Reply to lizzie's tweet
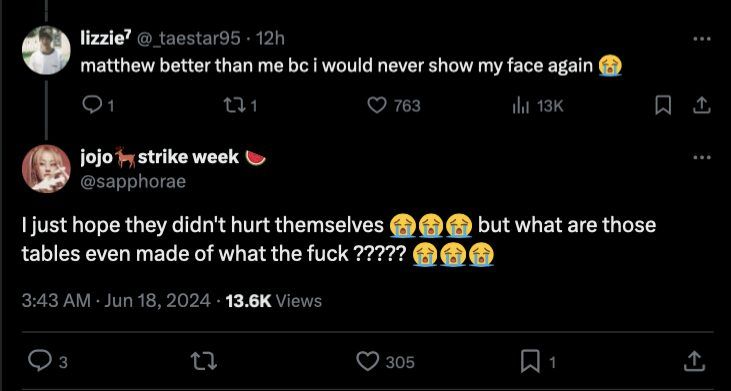Screen dimensions: 731x391 click(x=97, y=106)
